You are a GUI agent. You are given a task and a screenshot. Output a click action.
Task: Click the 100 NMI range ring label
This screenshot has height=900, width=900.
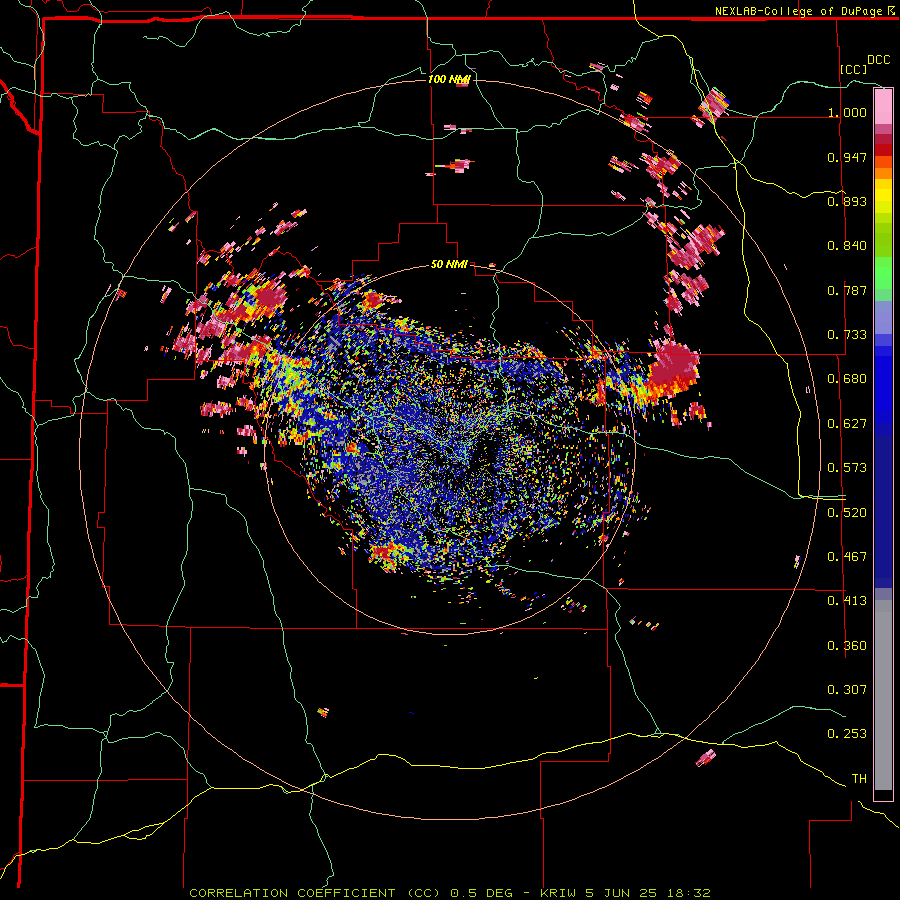pyautogui.click(x=449, y=79)
